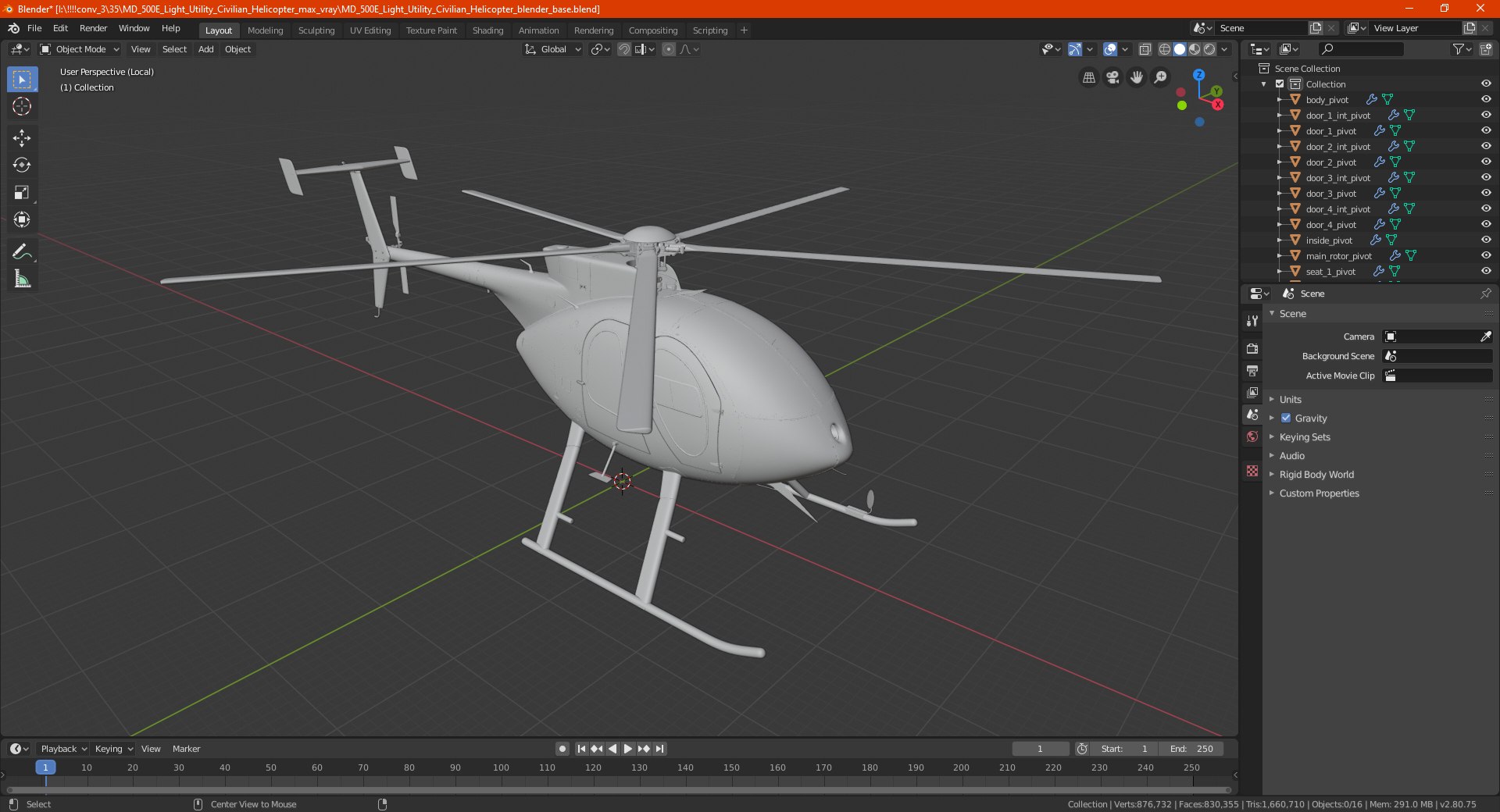The image size is (1500, 812).
Task: Toggle proportional editing
Action: 669,49
